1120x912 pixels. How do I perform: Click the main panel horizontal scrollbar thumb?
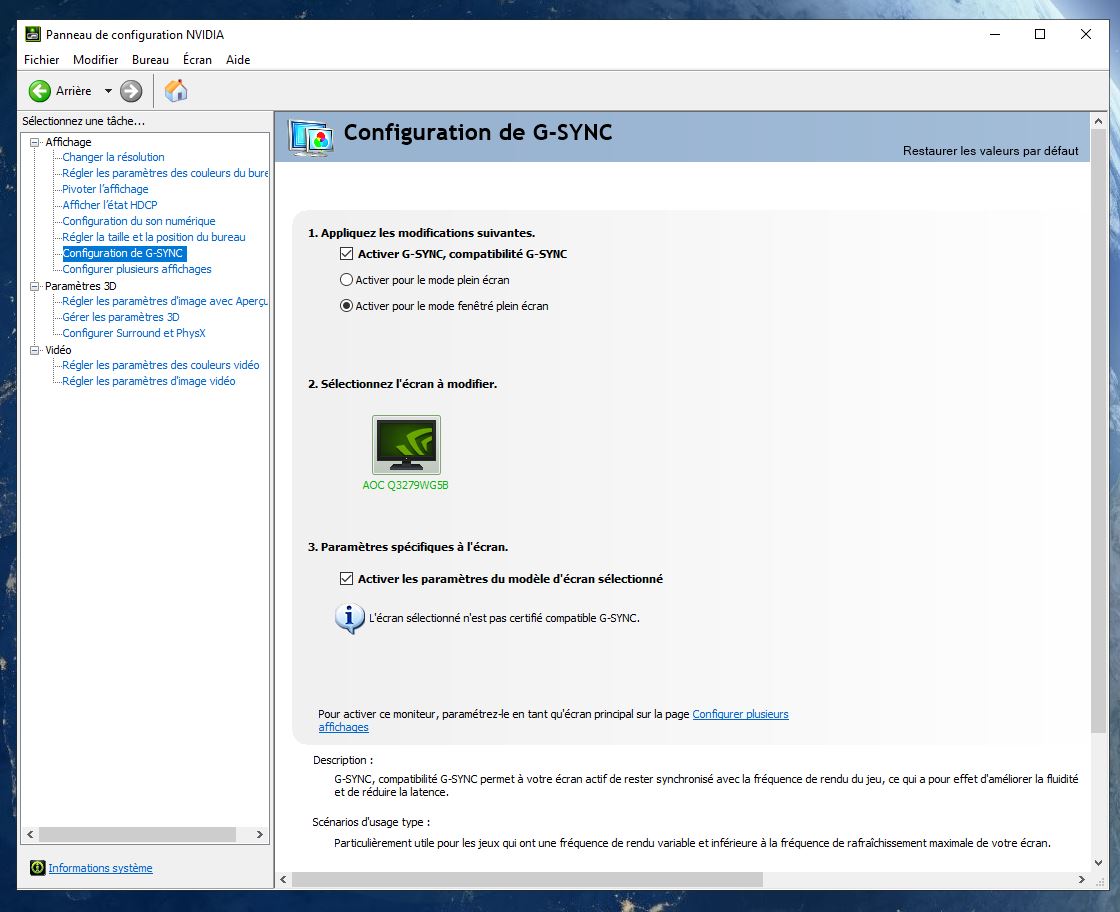(x=527, y=879)
